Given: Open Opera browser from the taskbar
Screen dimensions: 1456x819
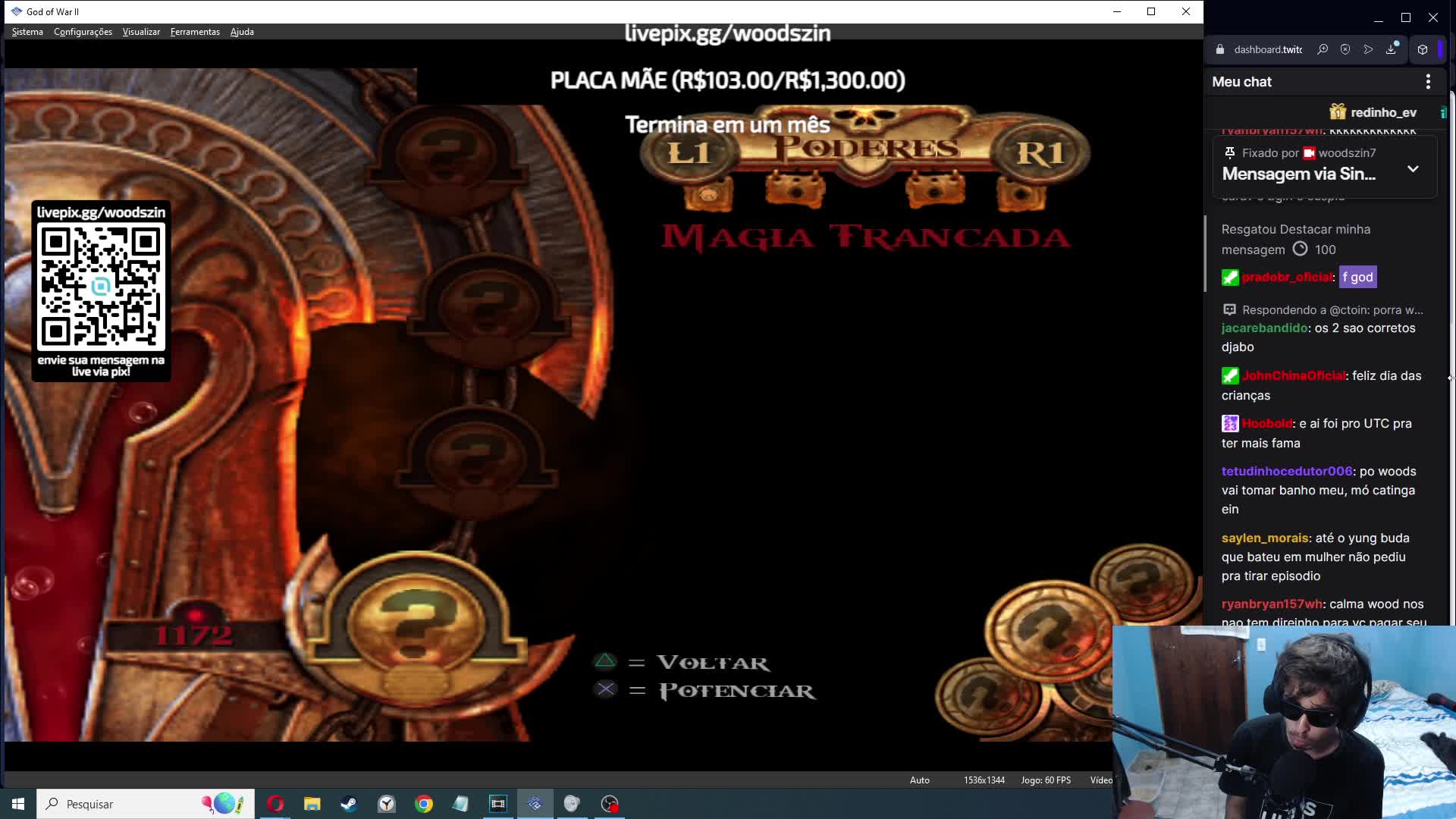Looking at the screenshot, I should 275,804.
